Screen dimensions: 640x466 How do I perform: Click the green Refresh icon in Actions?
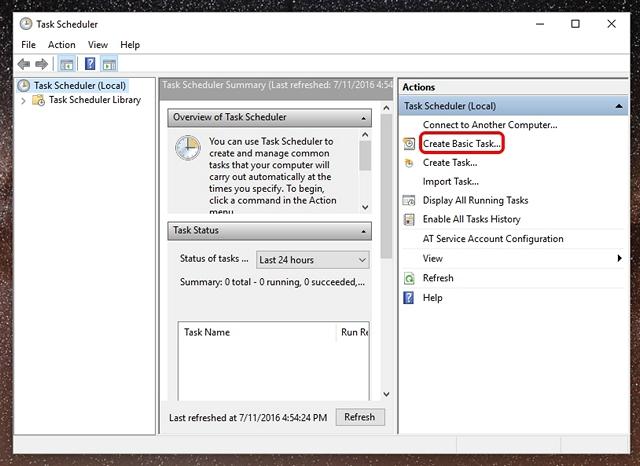409,278
